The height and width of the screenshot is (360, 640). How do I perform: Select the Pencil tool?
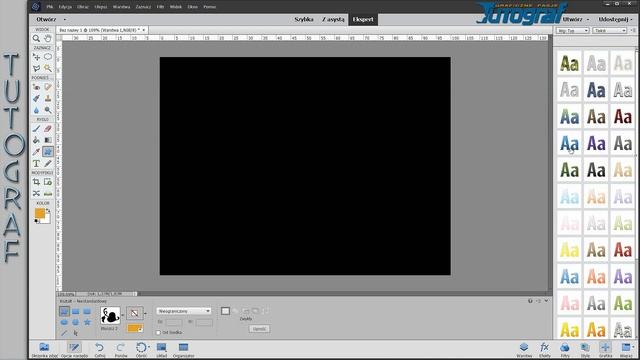pos(48,163)
